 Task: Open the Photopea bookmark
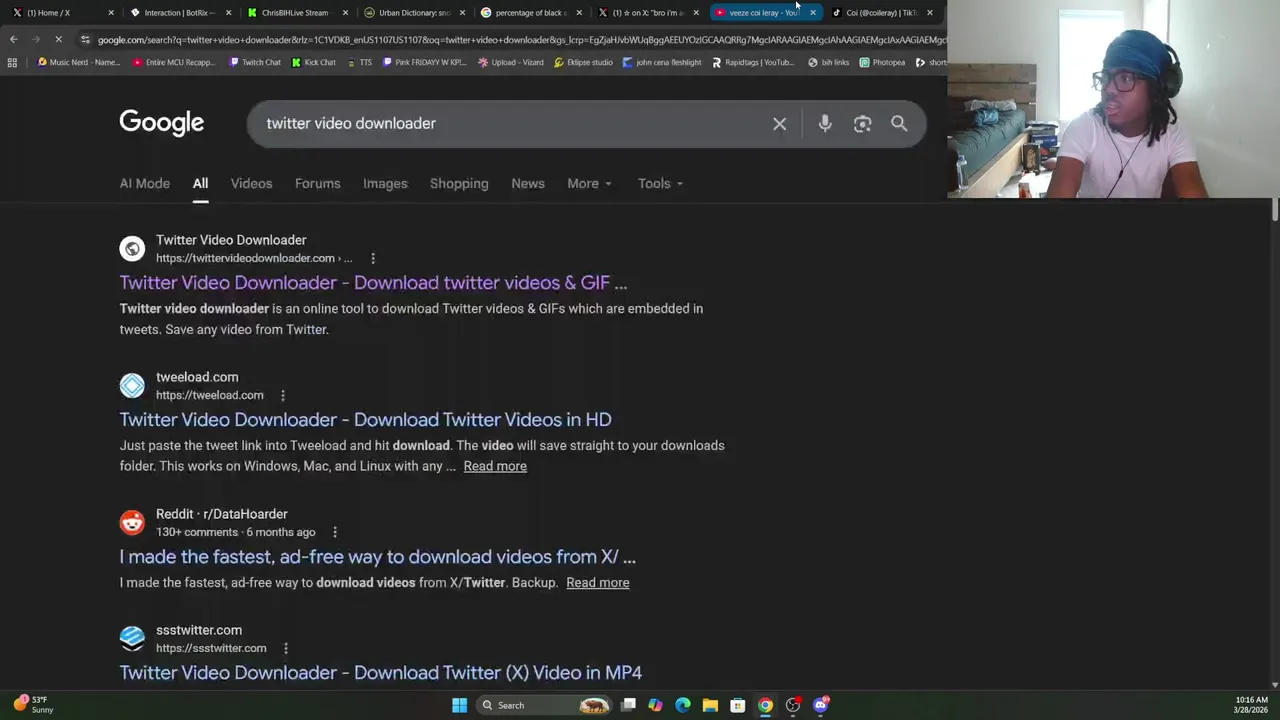[882, 62]
